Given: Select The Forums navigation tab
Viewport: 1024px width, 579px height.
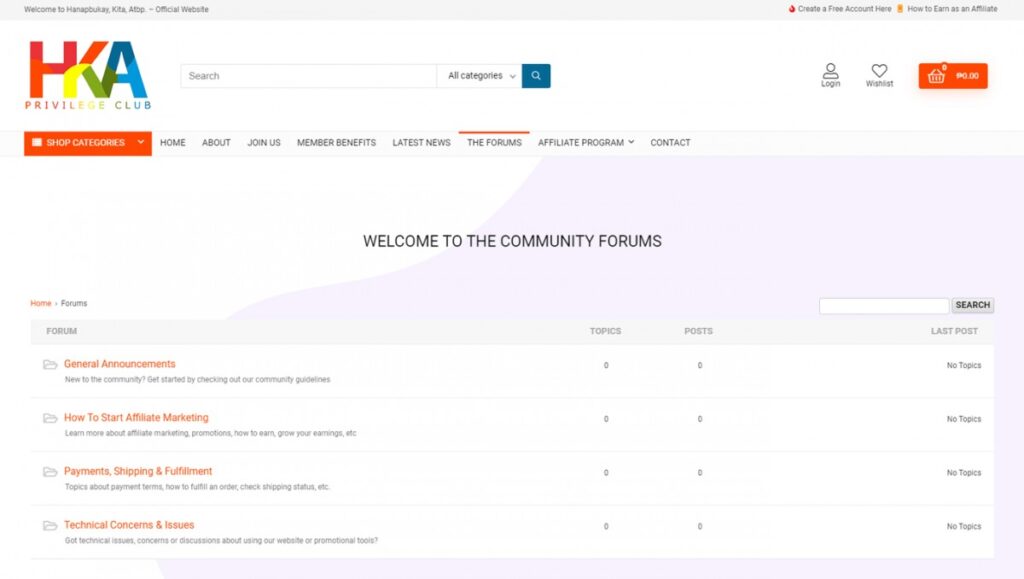Looking at the screenshot, I should click(x=494, y=143).
